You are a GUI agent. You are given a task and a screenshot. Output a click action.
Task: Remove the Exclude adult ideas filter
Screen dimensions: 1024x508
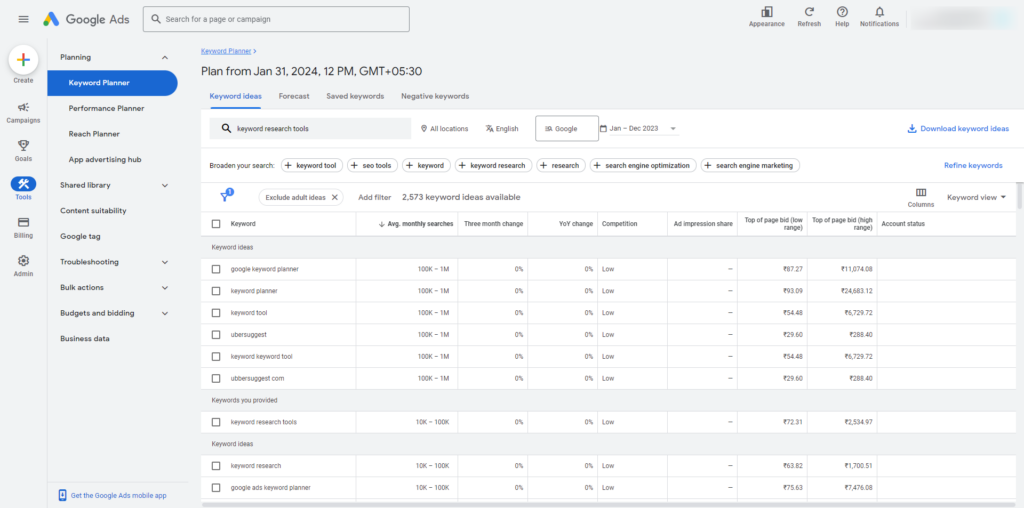334,197
